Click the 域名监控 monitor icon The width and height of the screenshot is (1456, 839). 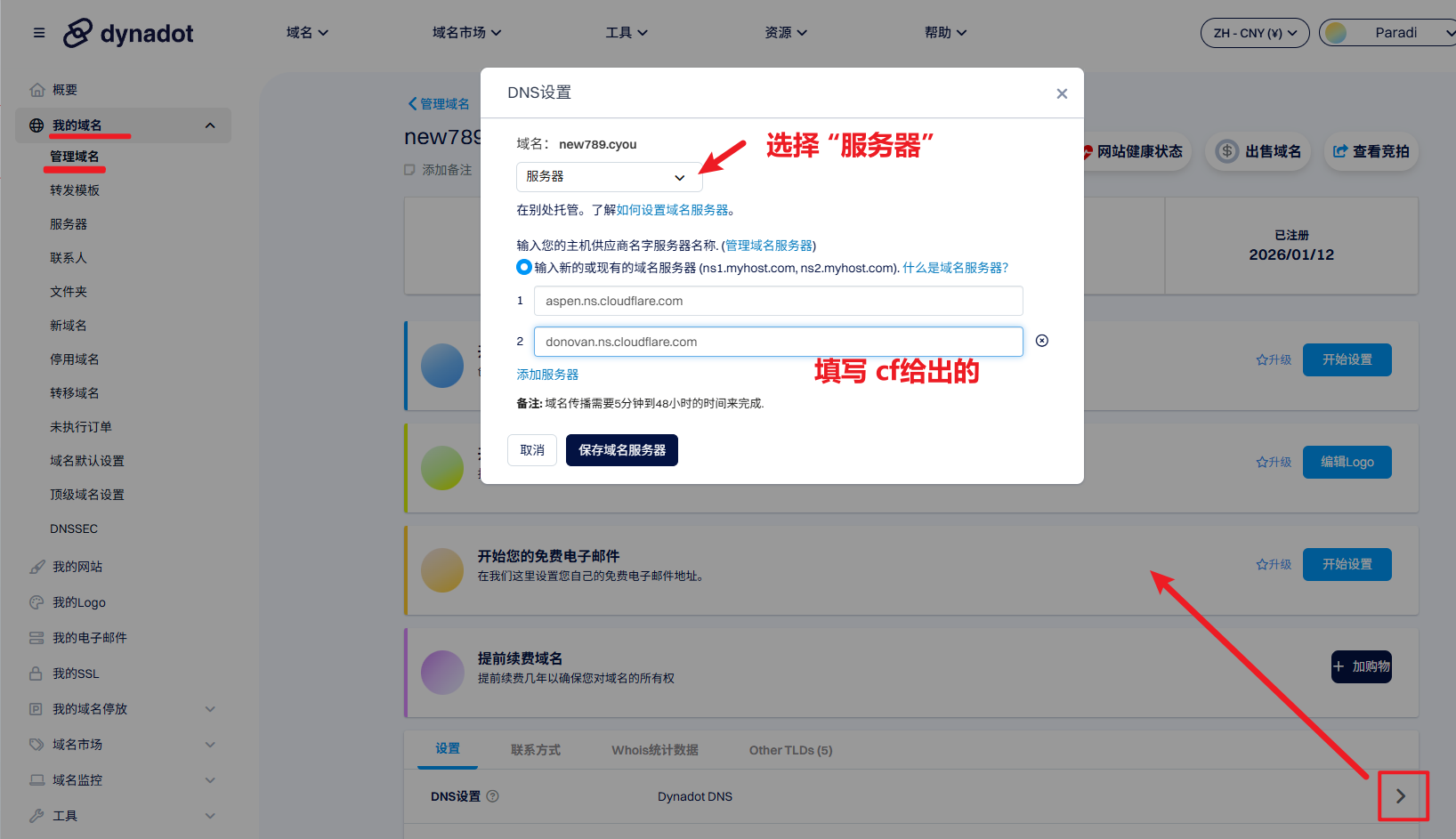pyautogui.click(x=36, y=780)
